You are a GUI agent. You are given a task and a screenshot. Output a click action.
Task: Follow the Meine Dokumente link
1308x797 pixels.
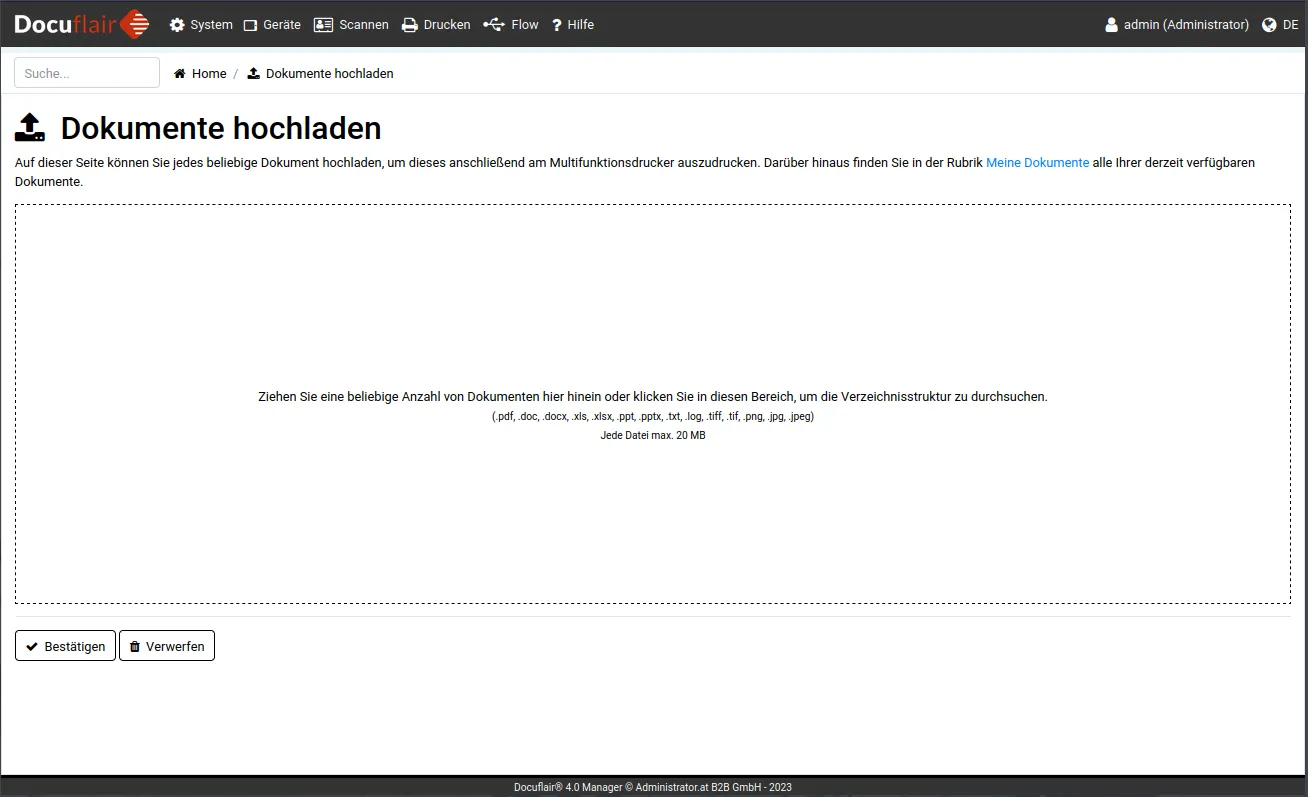(1037, 162)
